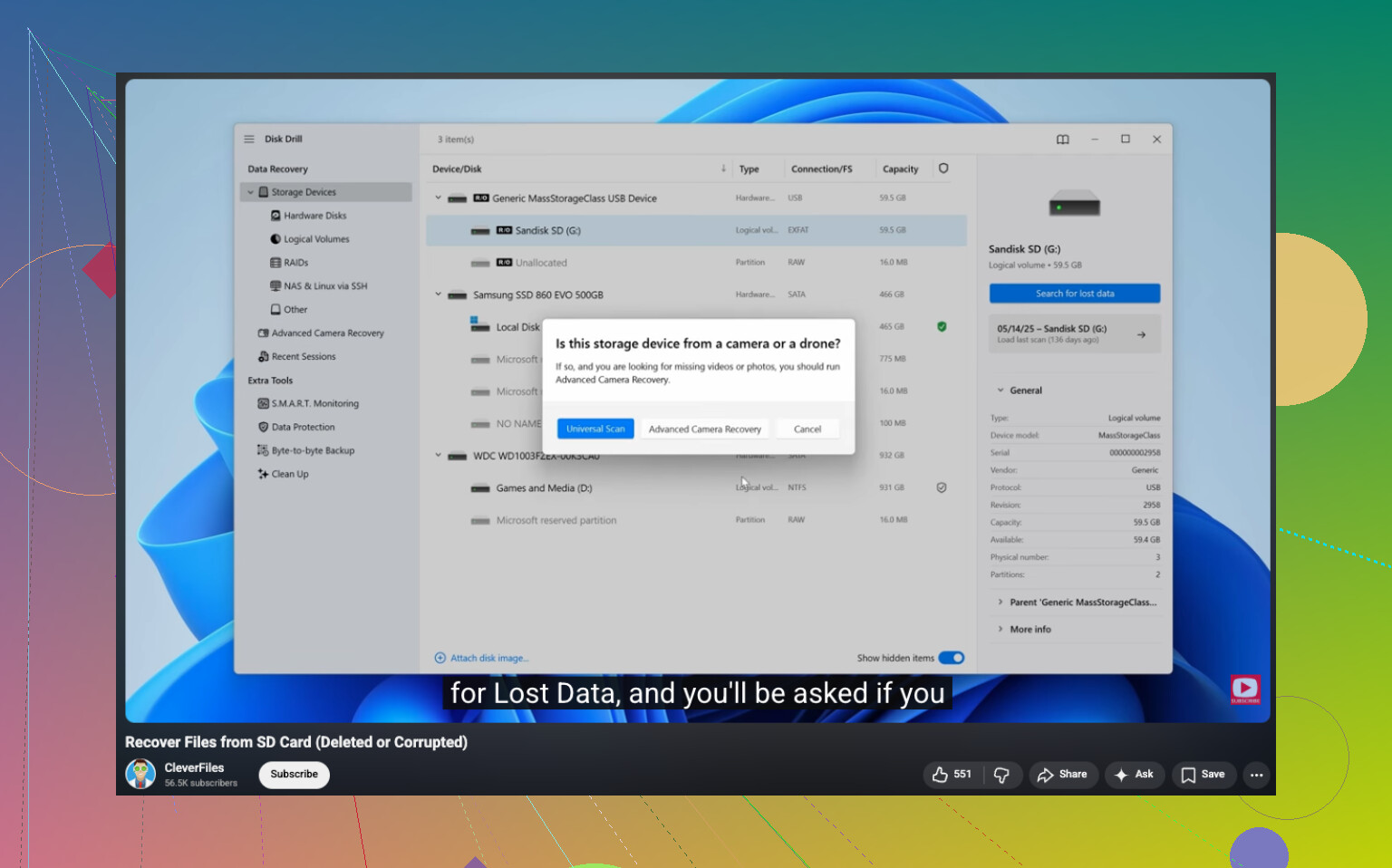Sort by Capacity column header
Screen dimensions: 1392x868
pos(901,169)
